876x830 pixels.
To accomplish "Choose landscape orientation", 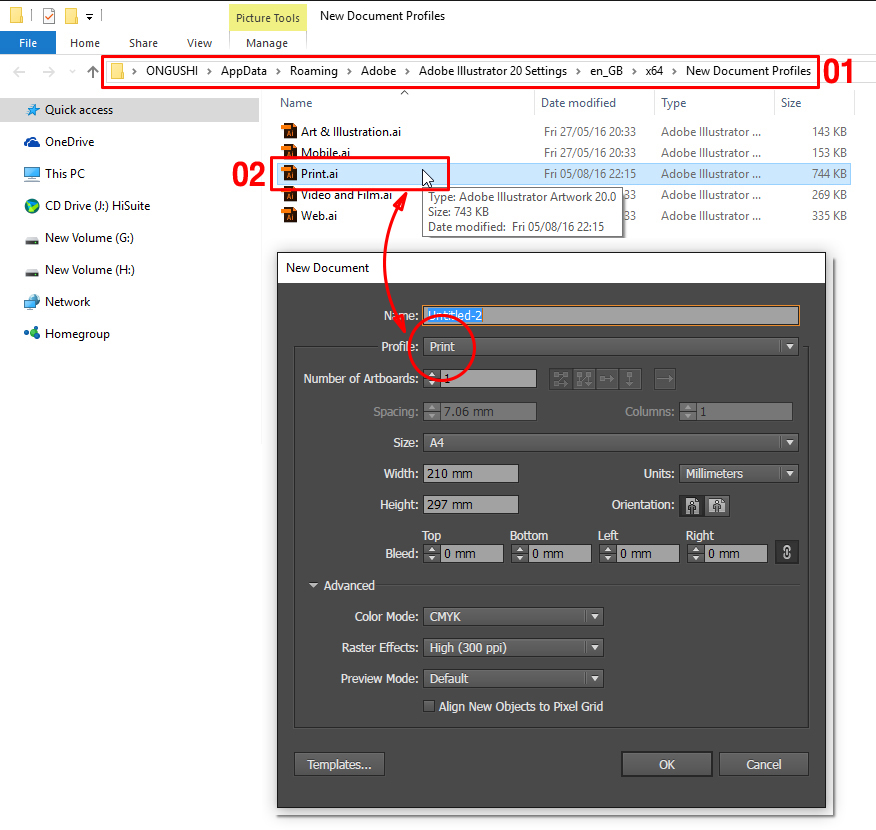I will click(717, 505).
